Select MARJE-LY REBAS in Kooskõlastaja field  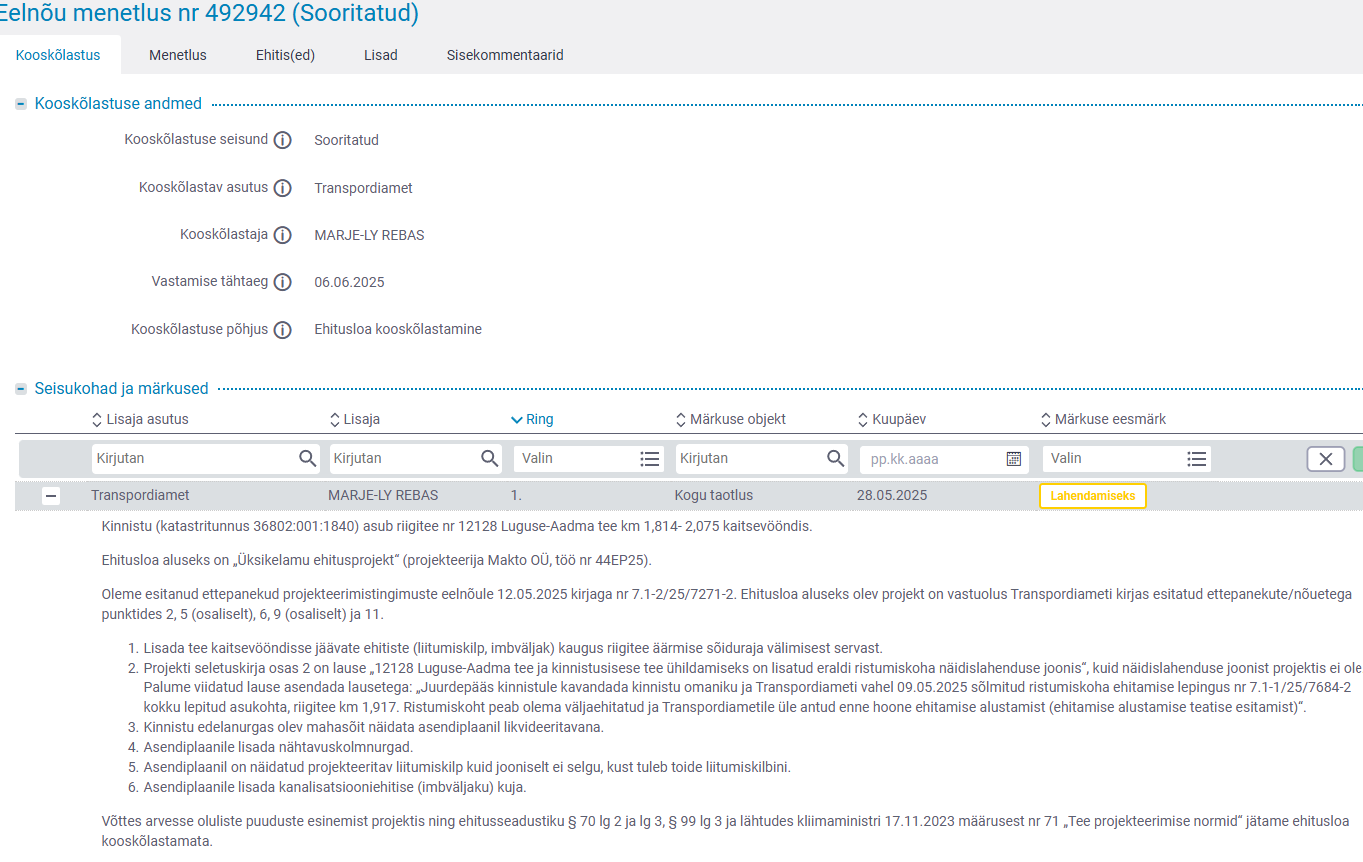[x=369, y=235]
